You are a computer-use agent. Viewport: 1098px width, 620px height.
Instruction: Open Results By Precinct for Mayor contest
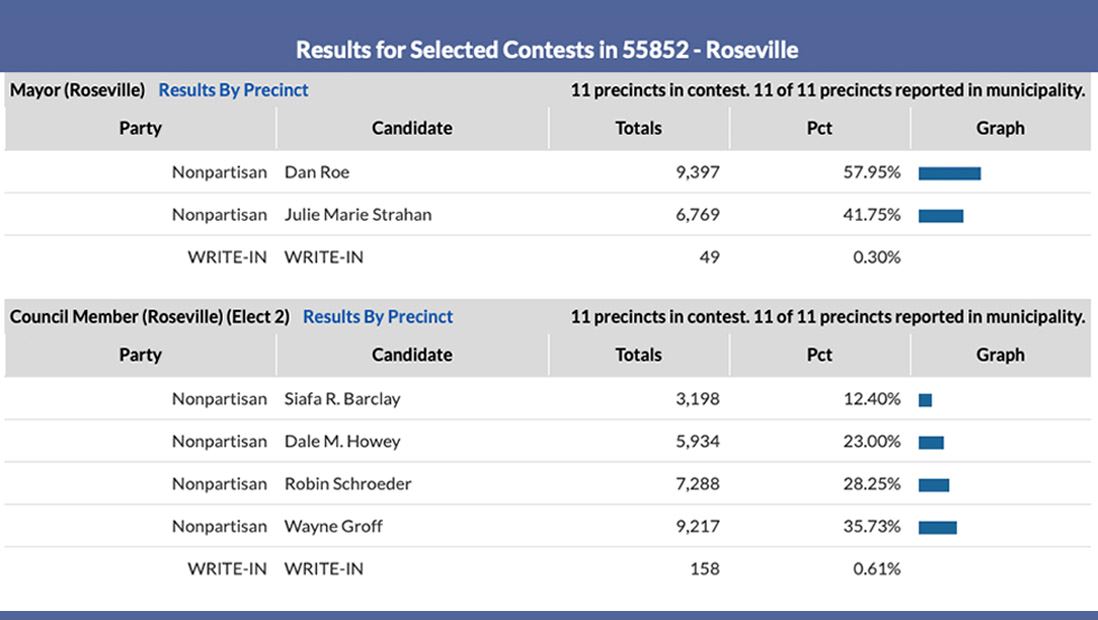coord(233,89)
